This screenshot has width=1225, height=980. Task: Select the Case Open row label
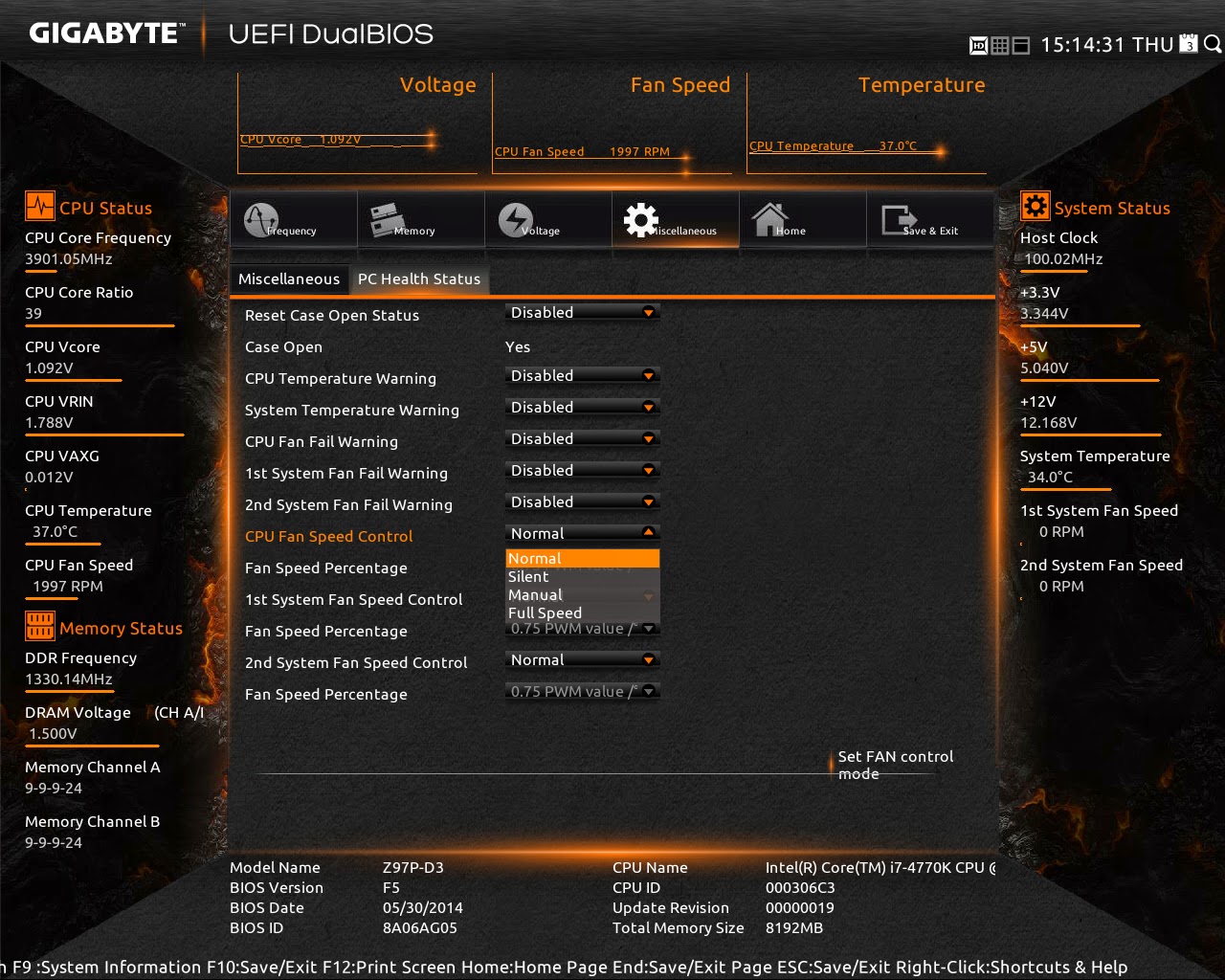(x=283, y=347)
